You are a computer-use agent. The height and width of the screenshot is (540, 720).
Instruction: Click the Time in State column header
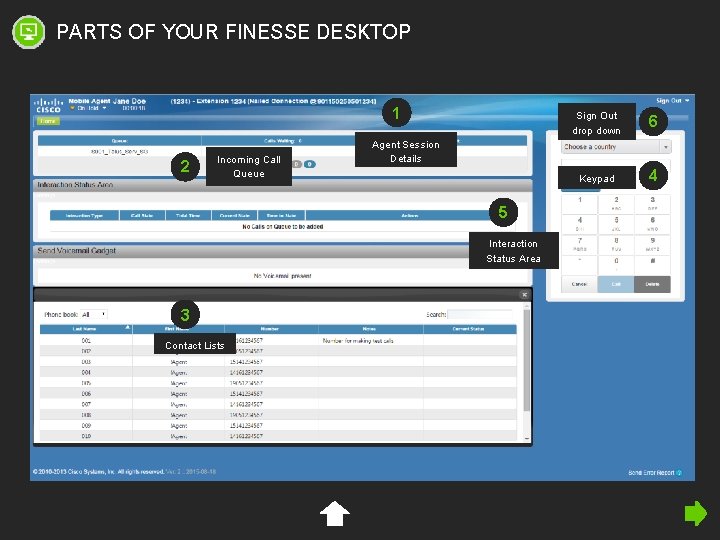click(x=281, y=215)
